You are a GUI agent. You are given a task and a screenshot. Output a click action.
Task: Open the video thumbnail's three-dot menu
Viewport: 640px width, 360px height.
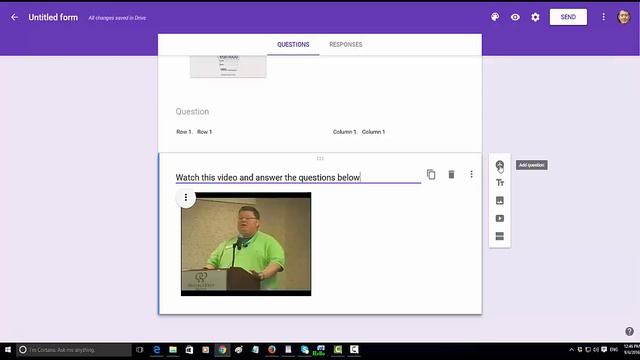186,198
